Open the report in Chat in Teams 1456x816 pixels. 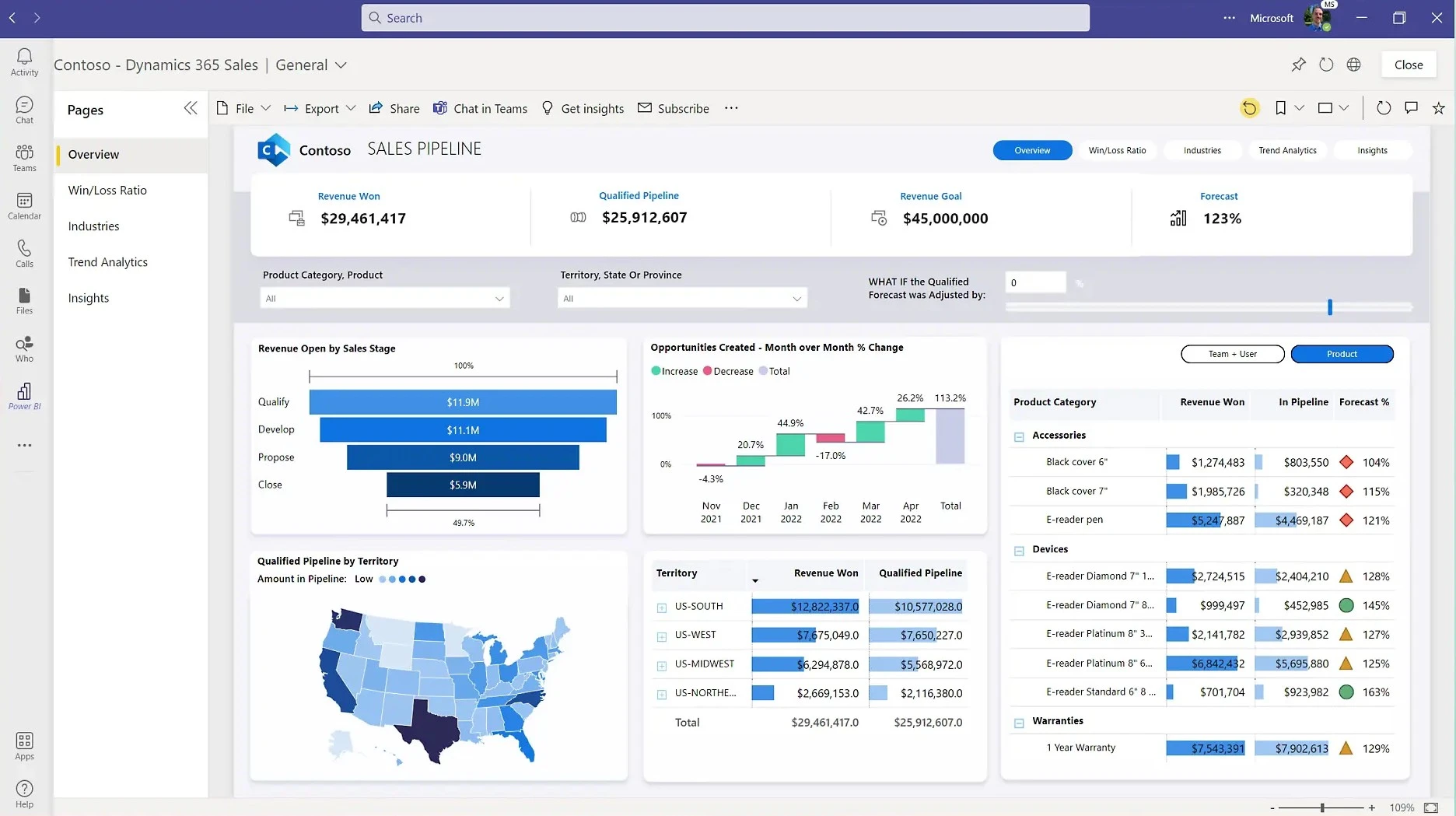tap(480, 108)
